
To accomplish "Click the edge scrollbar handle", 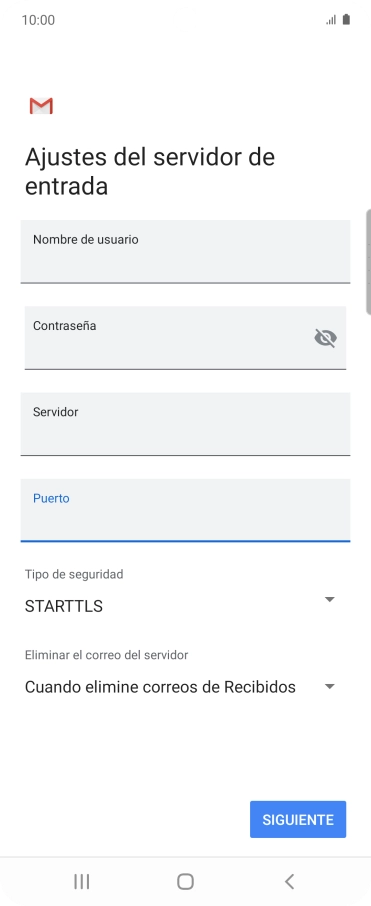I will point(369,262).
